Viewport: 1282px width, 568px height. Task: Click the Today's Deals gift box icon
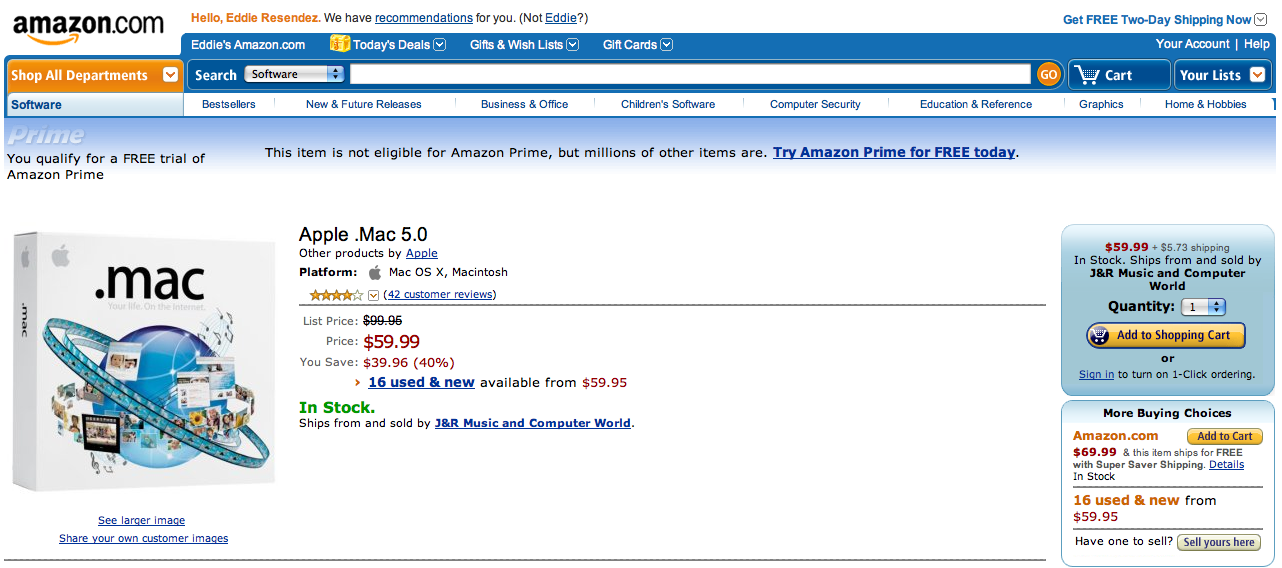pyautogui.click(x=340, y=44)
